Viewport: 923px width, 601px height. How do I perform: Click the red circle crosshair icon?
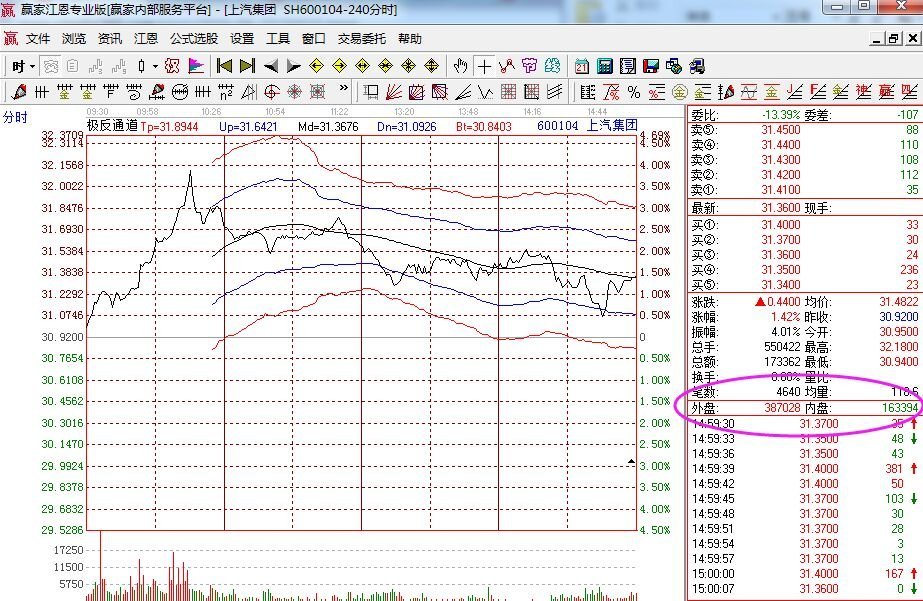[271, 92]
